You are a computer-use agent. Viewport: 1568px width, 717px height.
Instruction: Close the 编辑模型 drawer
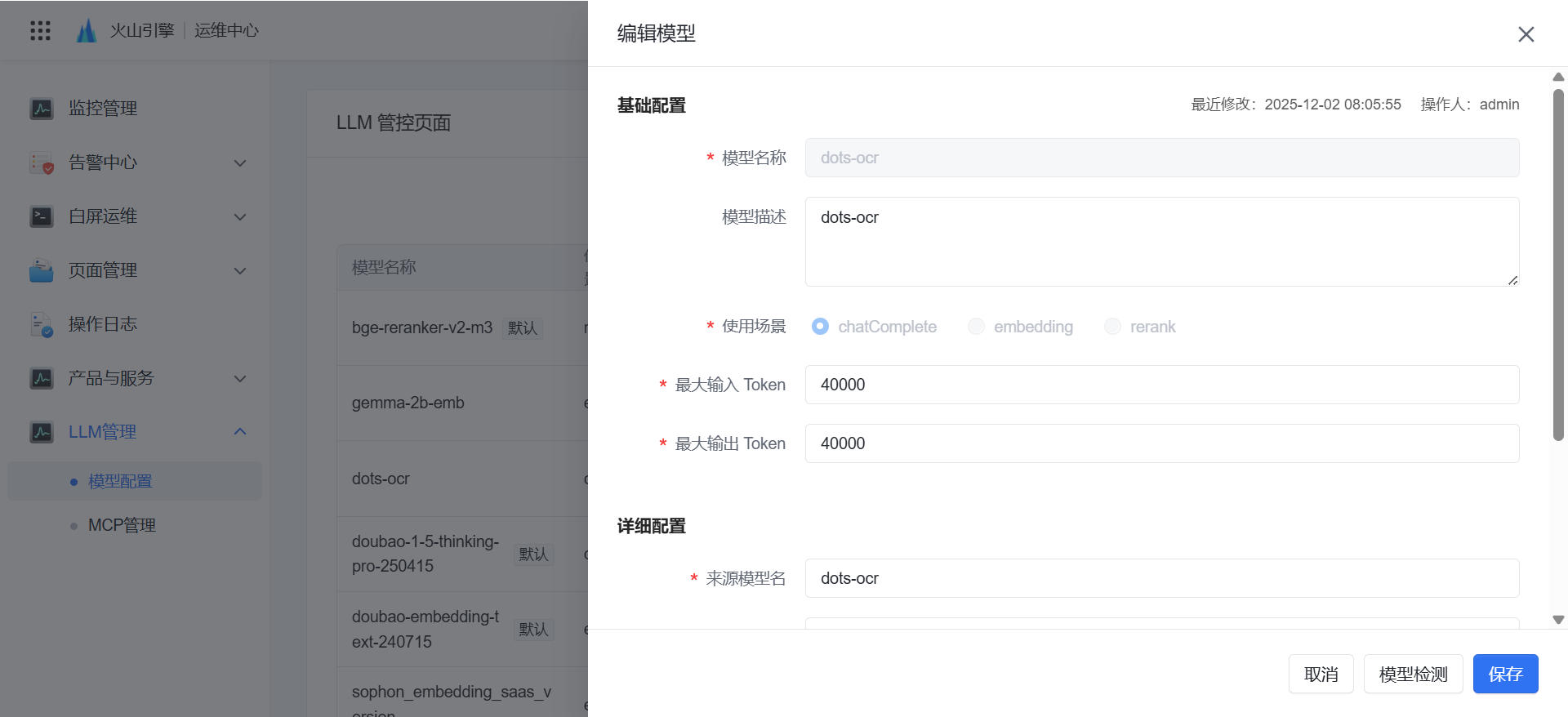click(x=1526, y=34)
